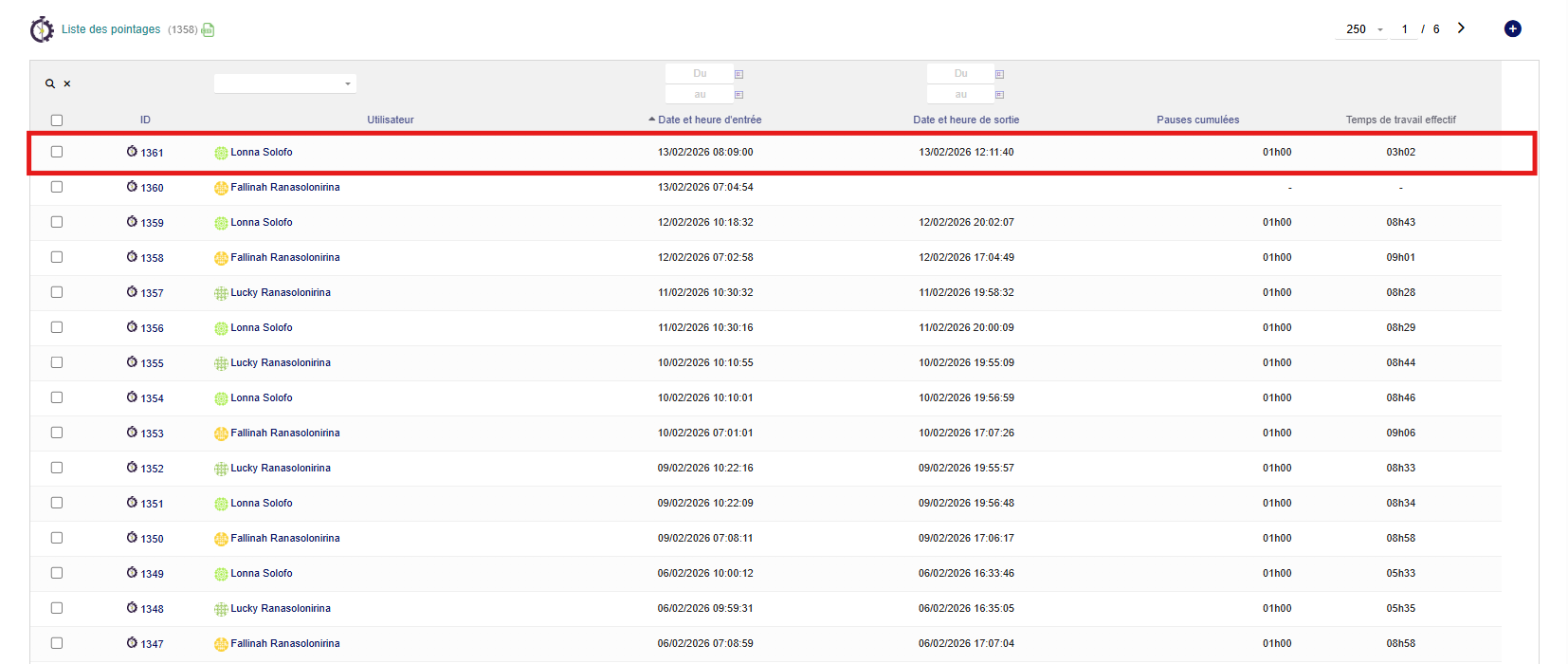Click the export file icon beside the pointages count
This screenshot has height=664, width=1568.
point(208,30)
